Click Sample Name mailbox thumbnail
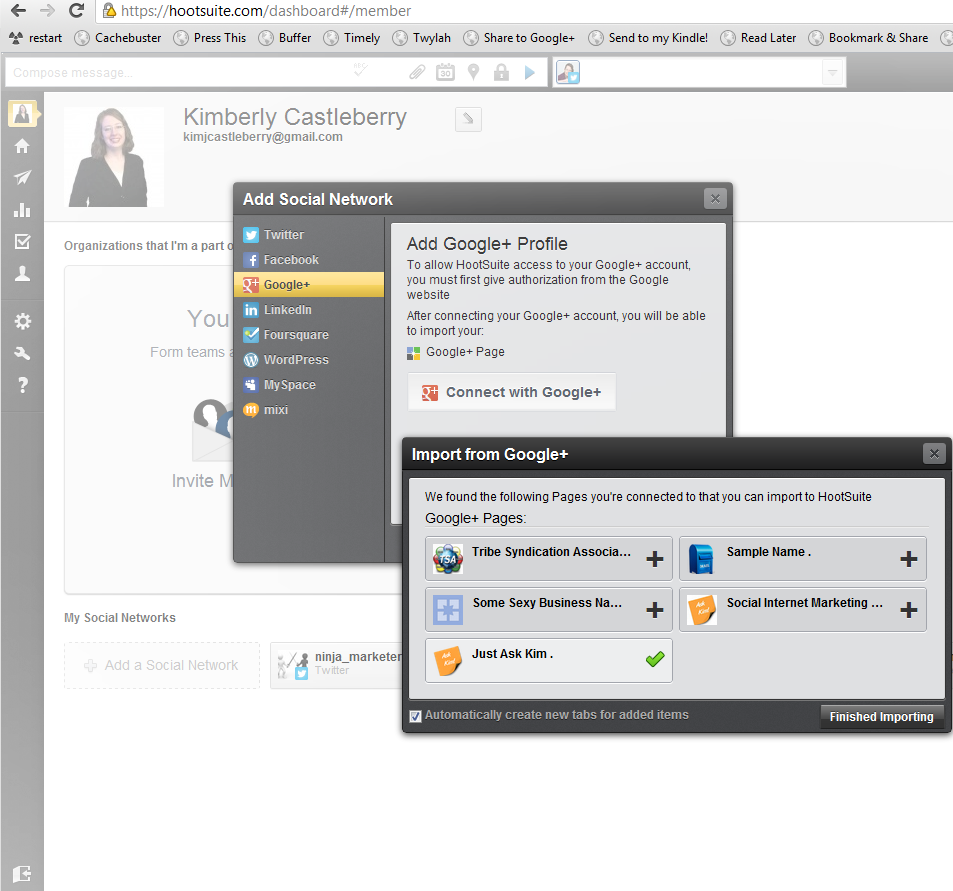Screen dimensions: 953x891 pos(701,559)
